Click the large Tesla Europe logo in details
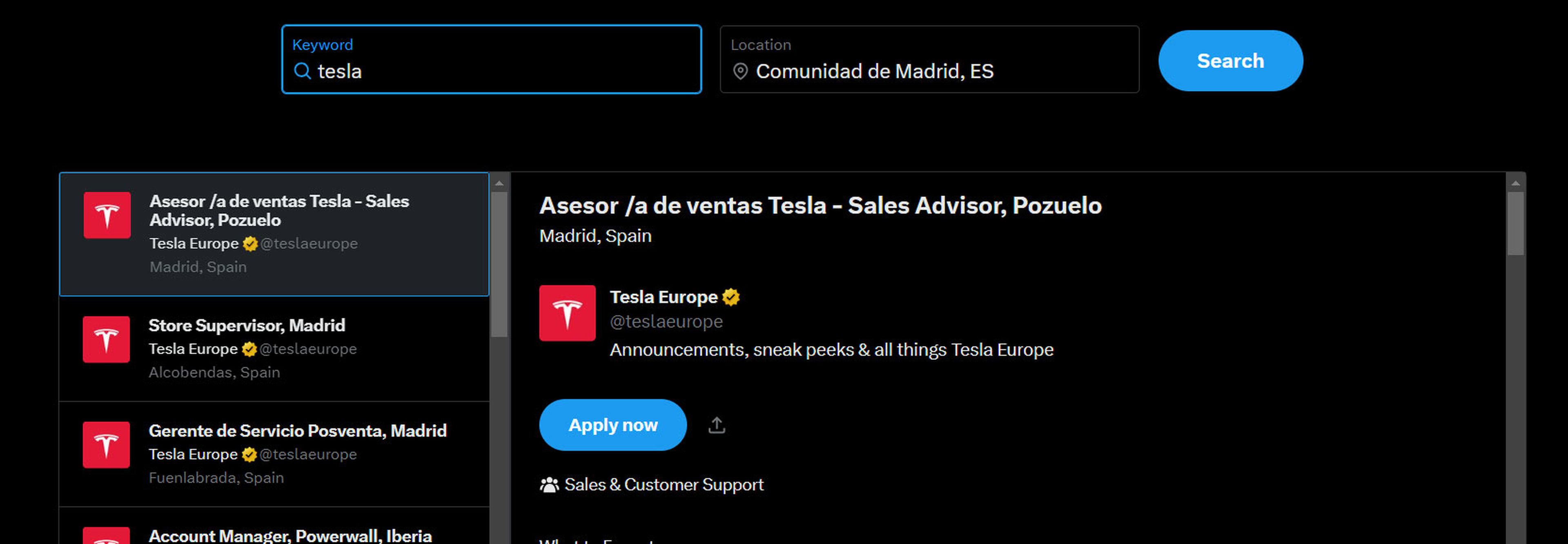The image size is (1568, 544). point(567,313)
